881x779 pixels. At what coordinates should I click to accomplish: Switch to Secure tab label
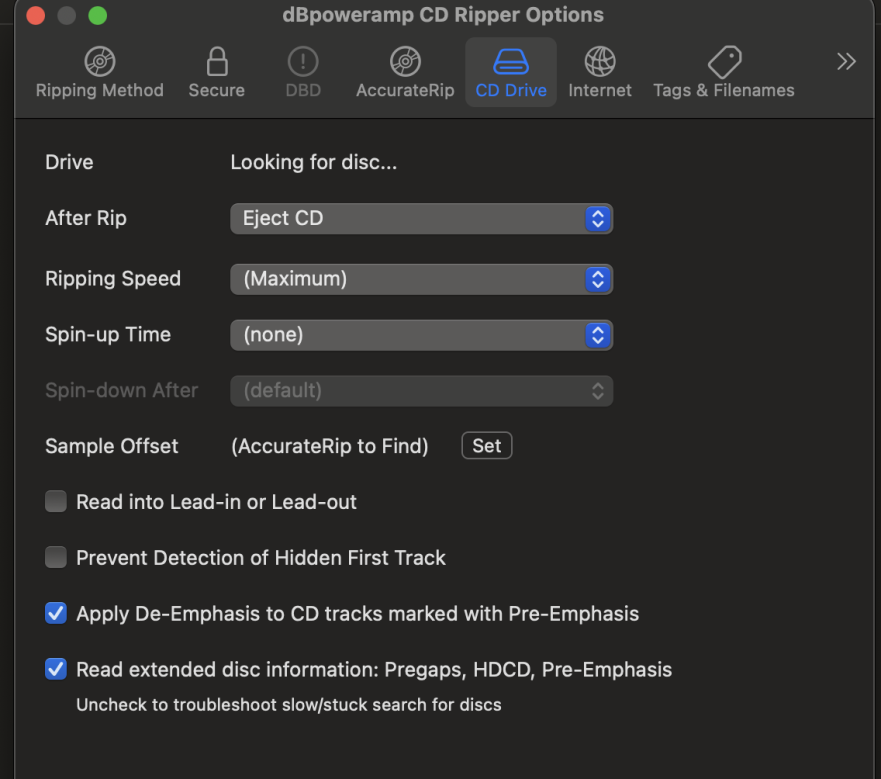tap(217, 90)
